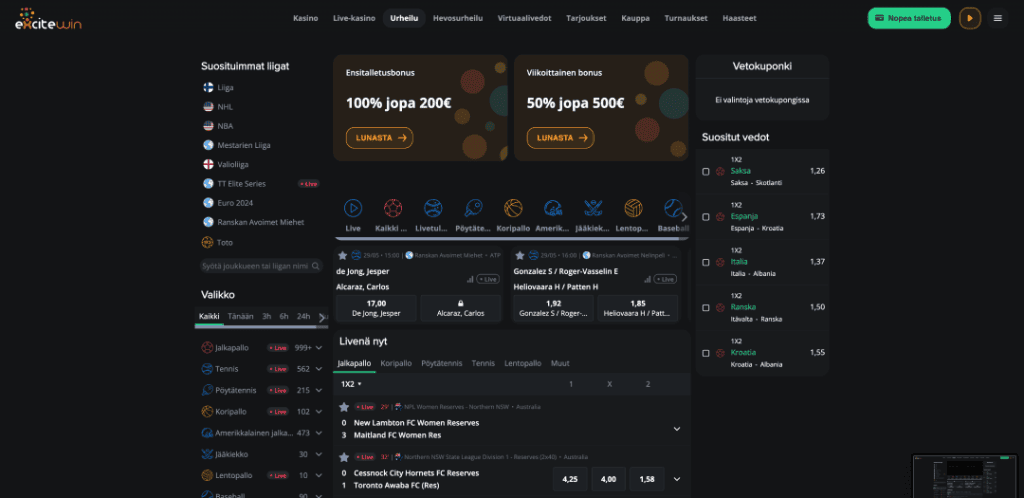Viewport: 1024px width, 498px height.
Task: Tick the Espanja bet checkbox
Action: click(x=705, y=217)
